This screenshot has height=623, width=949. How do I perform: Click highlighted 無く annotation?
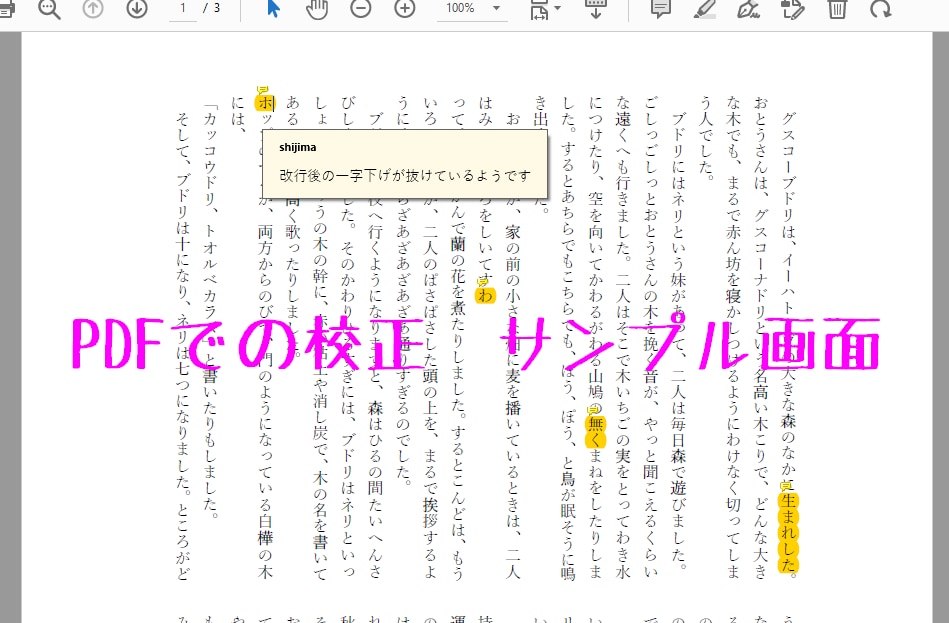pyautogui.click(x=596, y=430)
